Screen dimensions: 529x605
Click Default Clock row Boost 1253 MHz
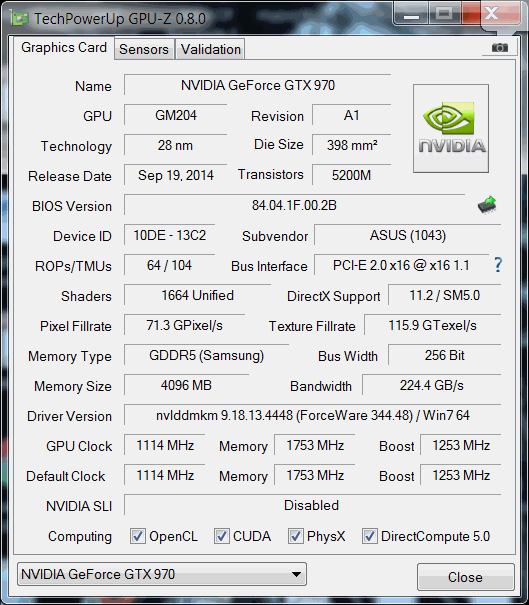pos(461,475)
